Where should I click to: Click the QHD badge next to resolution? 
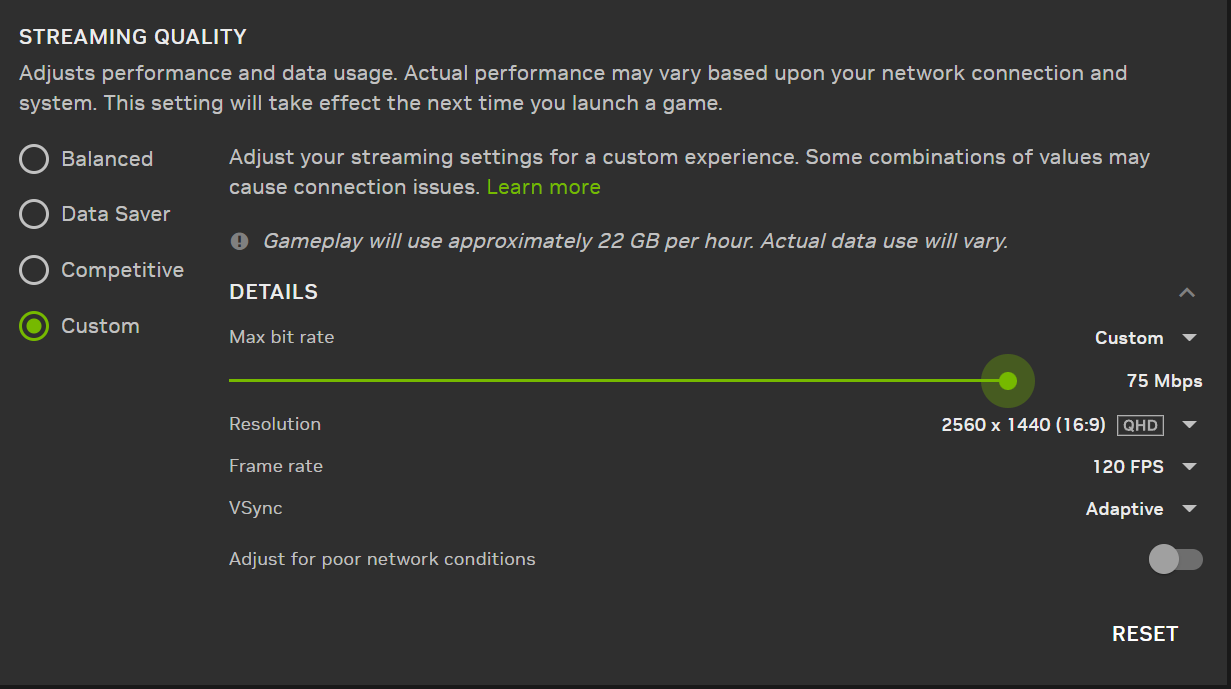[1140, 425]
